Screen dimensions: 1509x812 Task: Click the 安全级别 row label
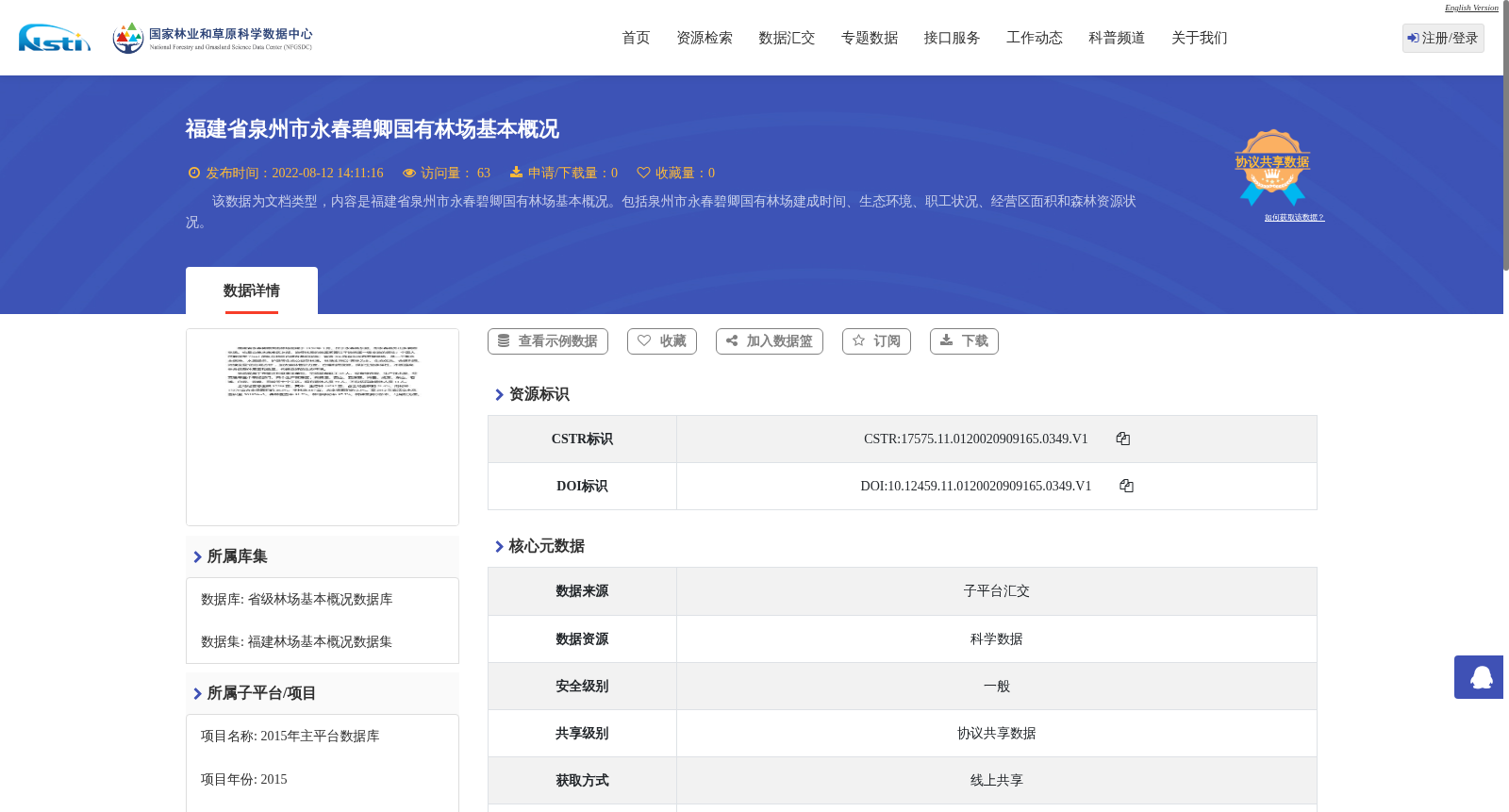[582, 687]
